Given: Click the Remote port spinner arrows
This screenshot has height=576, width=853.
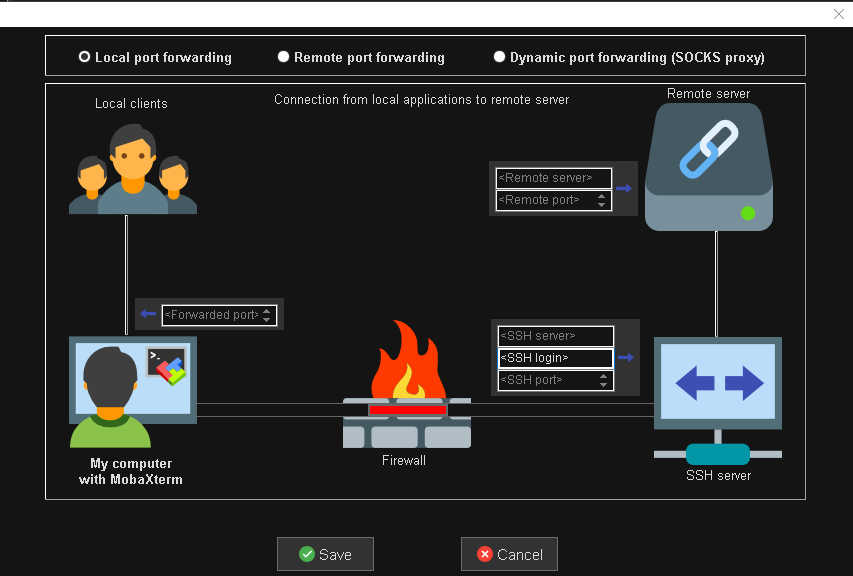Looking at the screenshot, I should pyautogui.click(x=602, y=200).
